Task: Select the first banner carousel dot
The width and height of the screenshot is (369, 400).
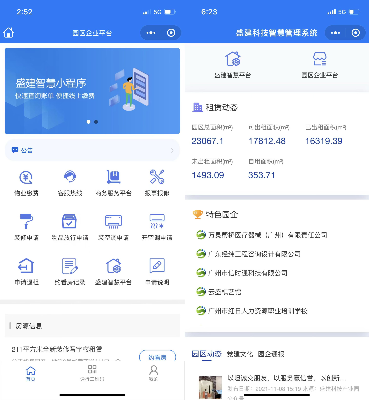Action: (88, 122)
